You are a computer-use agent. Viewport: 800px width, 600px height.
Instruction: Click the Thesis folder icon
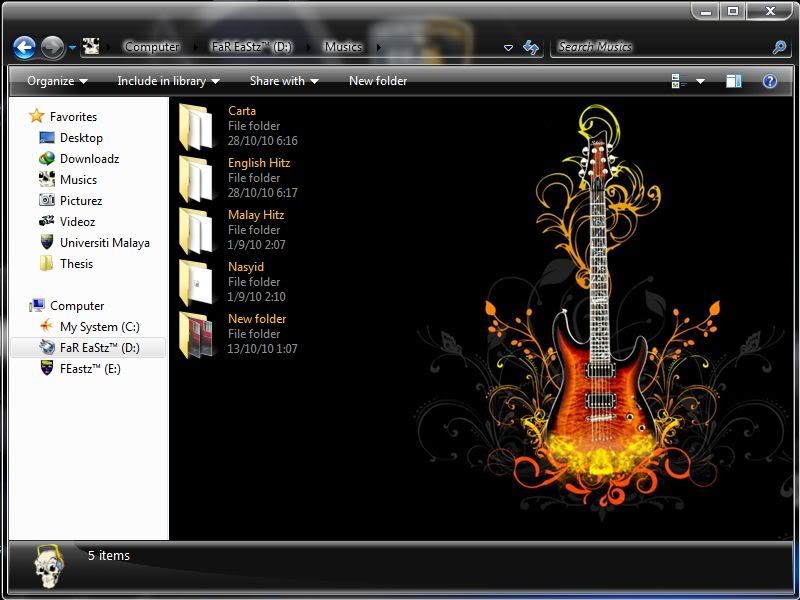coord(46,263)
